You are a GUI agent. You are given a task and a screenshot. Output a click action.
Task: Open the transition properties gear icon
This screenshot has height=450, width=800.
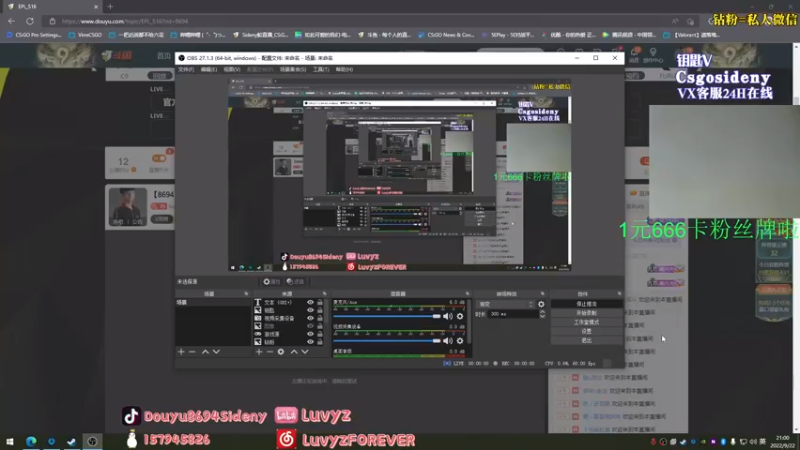541,304
